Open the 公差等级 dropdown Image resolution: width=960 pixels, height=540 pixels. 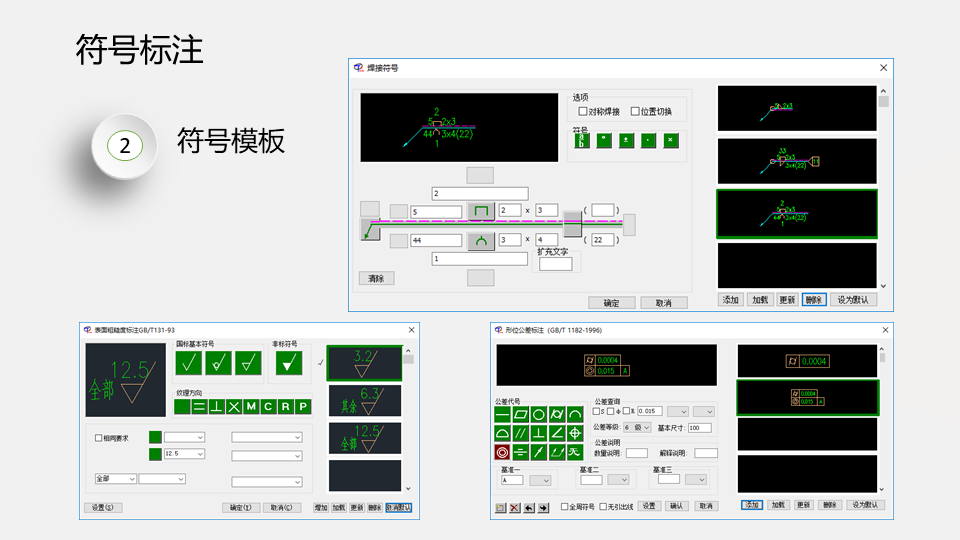point(635,427)
